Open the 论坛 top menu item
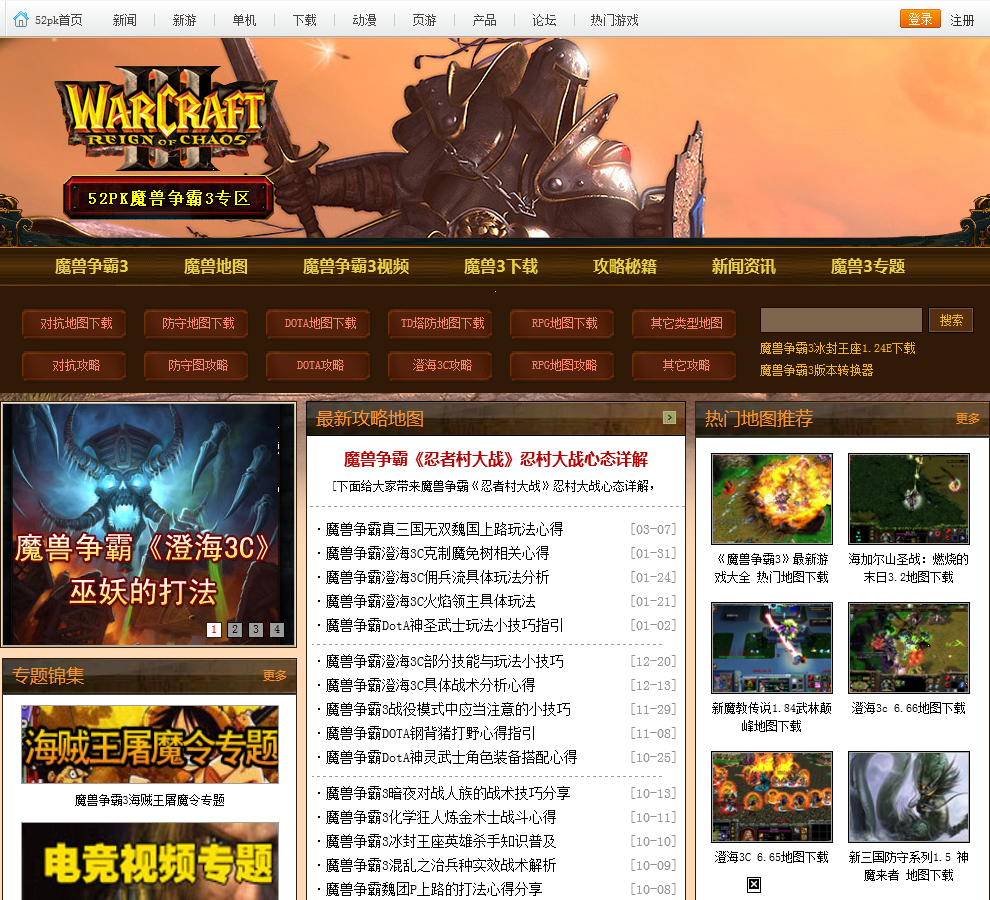 point(544,20)
